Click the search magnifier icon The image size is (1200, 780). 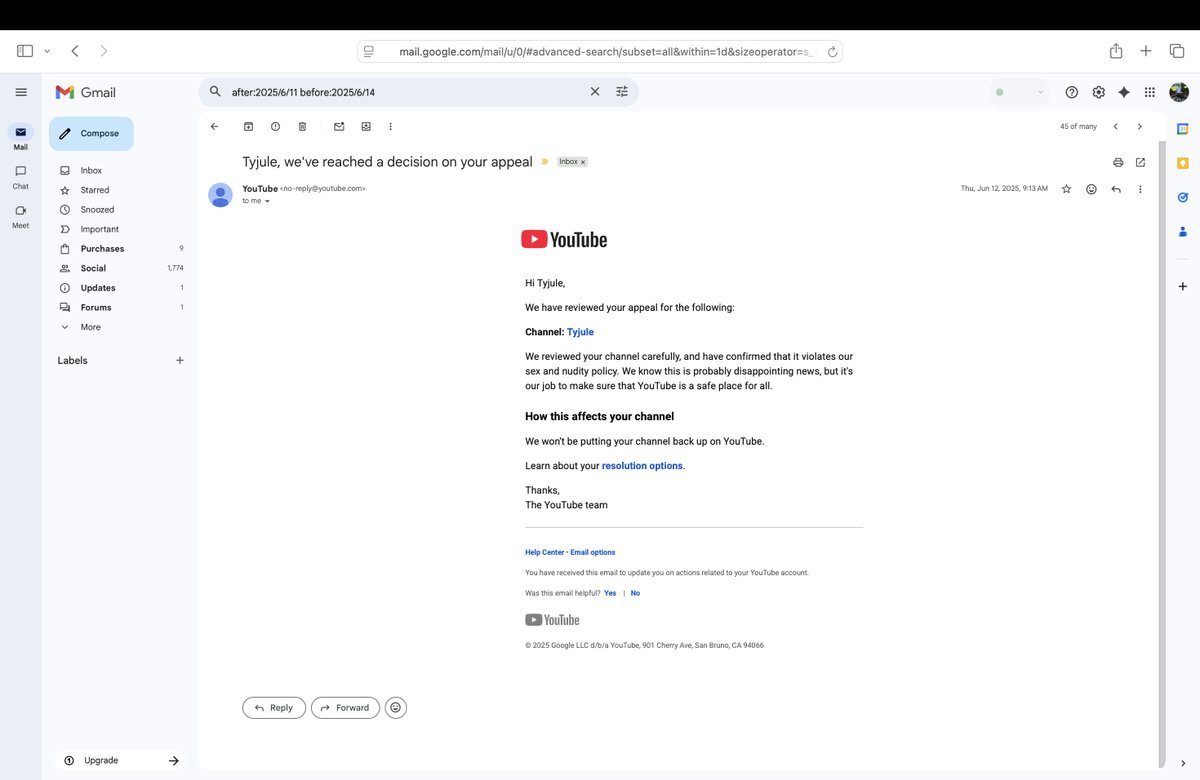pyautogui.click(x=215, y=92)
